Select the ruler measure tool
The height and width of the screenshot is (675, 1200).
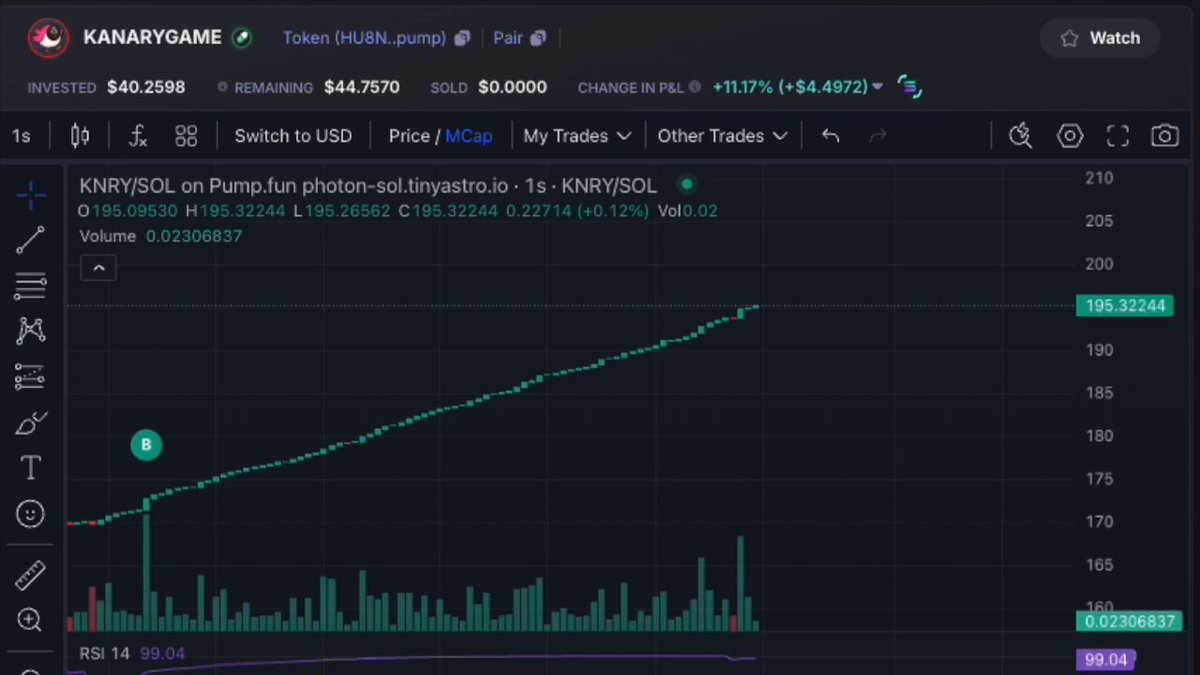31,575
